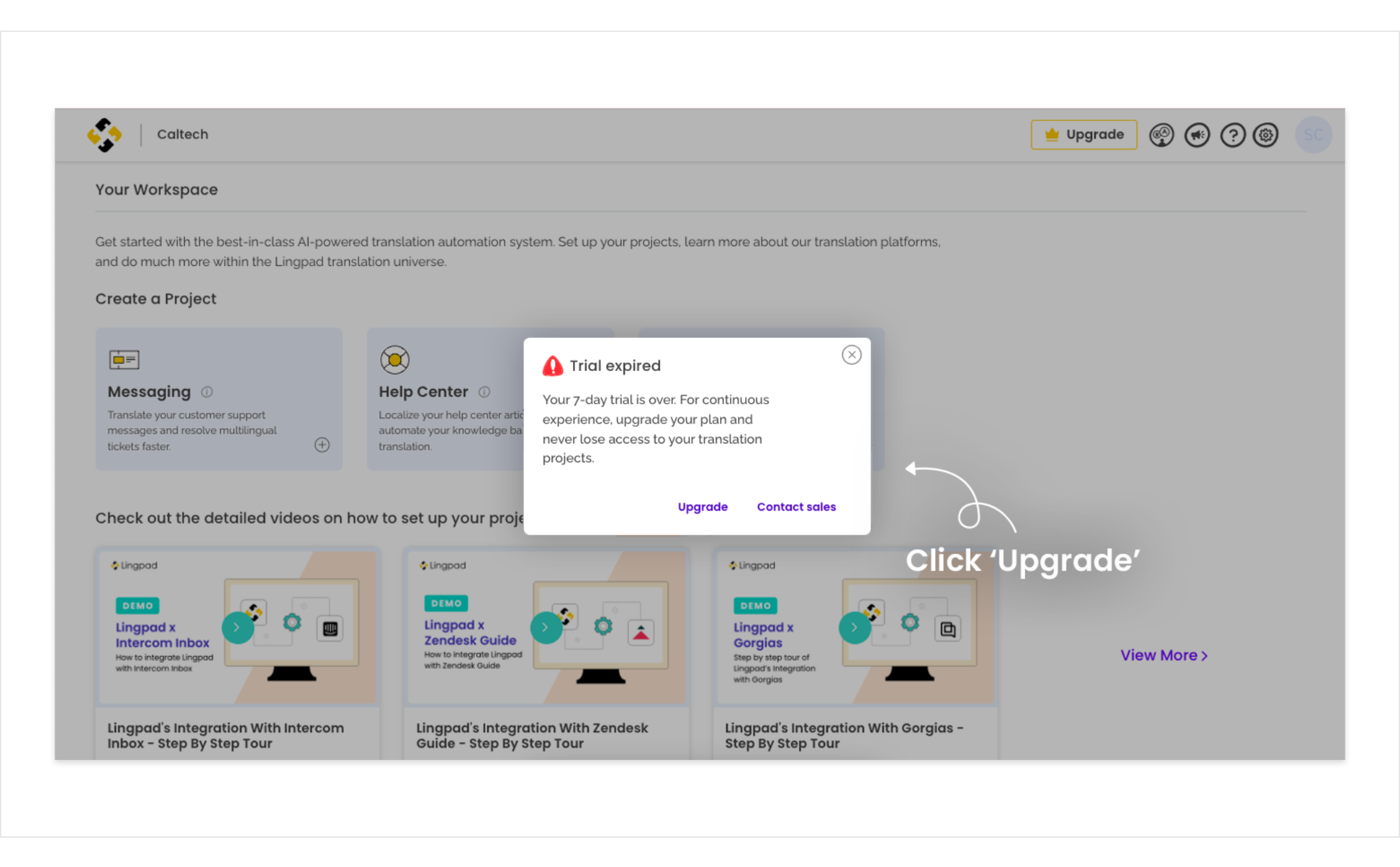Click info icon next to Help Center
Image resolution: width=1400 pixels, height=867 pixels.
[485, 392]
